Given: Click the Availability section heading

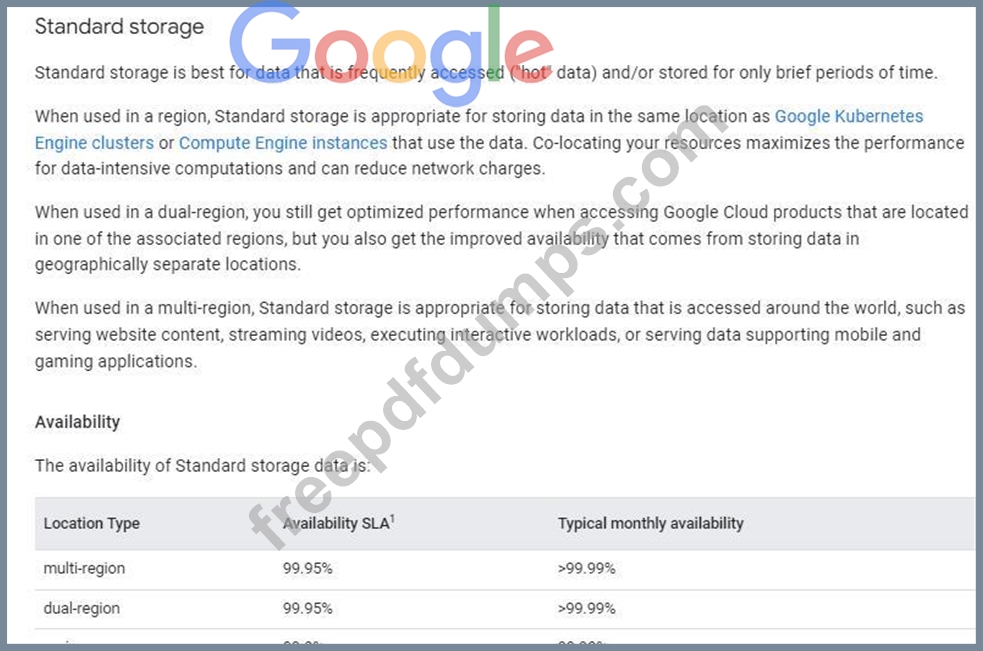Looking at the screenshot, I should [77, 422].
